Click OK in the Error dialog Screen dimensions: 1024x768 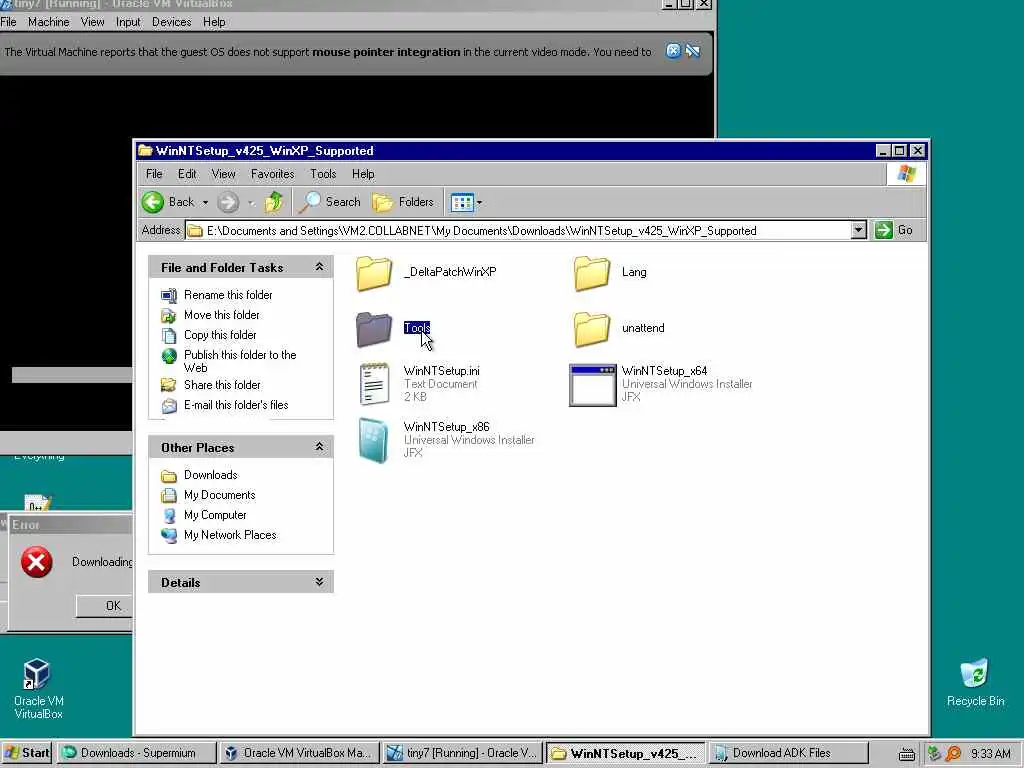(x=104, y=606)
